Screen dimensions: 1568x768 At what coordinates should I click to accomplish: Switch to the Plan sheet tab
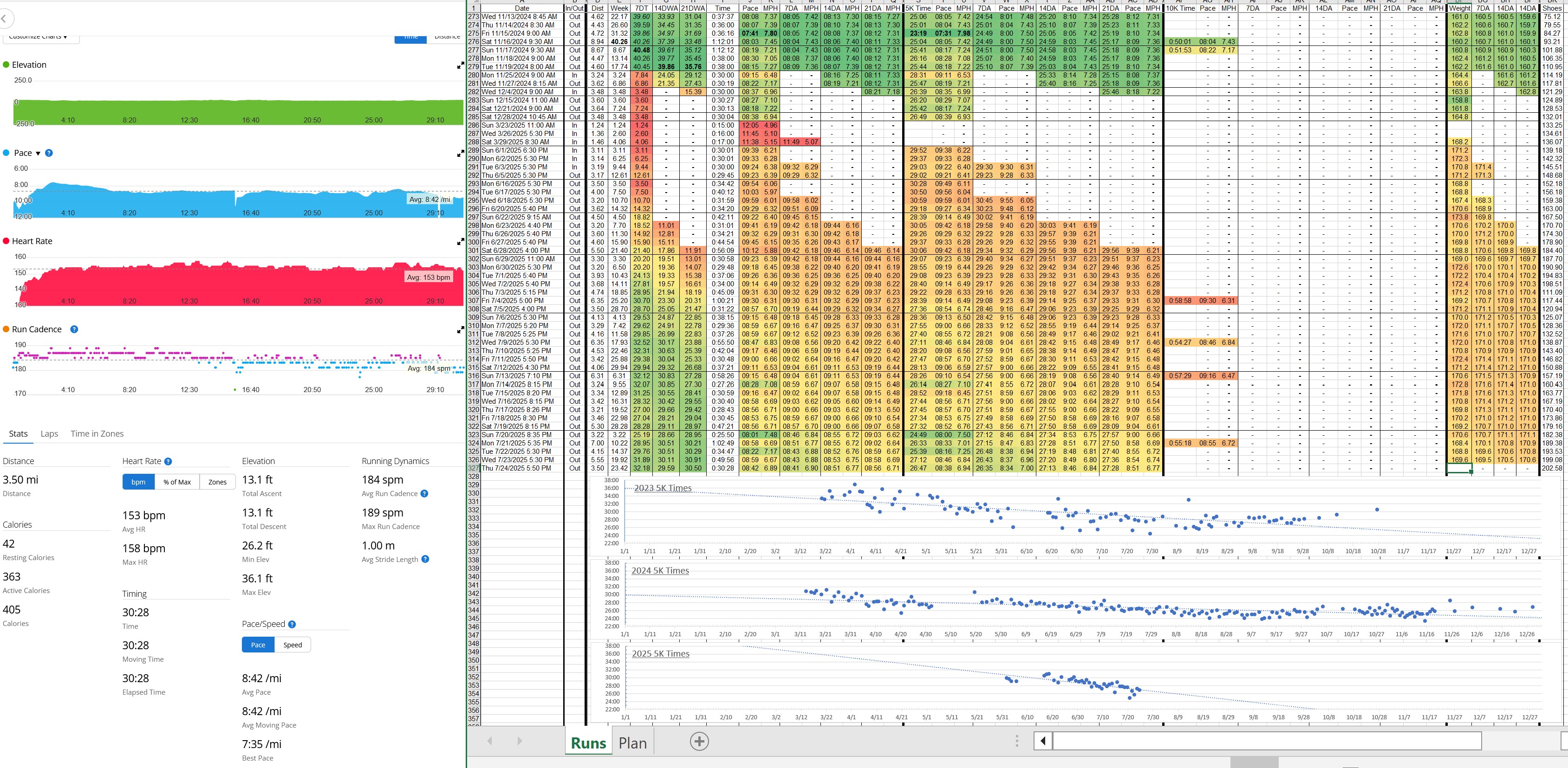click(x=632, y=743)
